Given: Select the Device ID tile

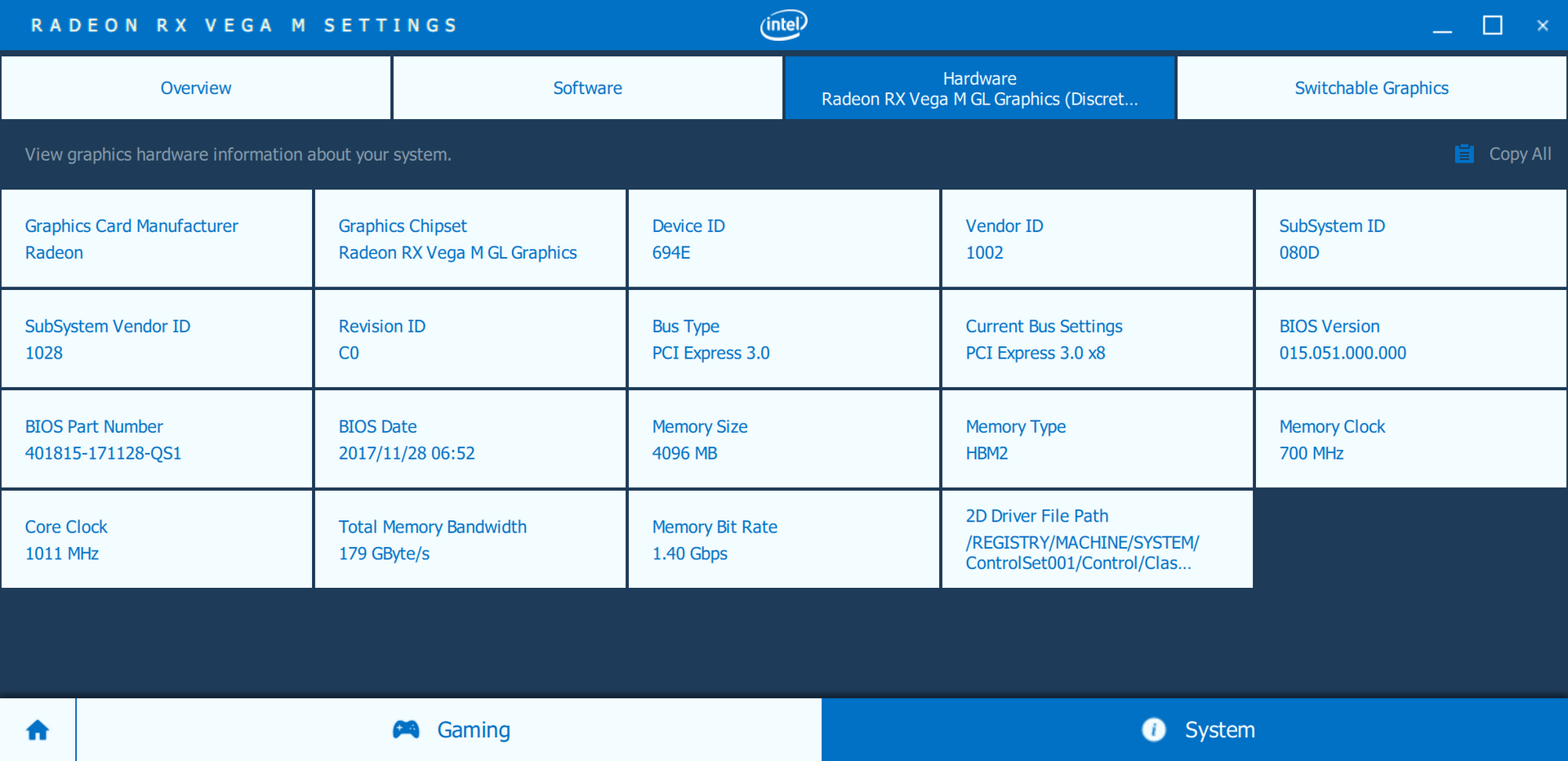Looking at the screenshot, I should click(x=784, y=238).
